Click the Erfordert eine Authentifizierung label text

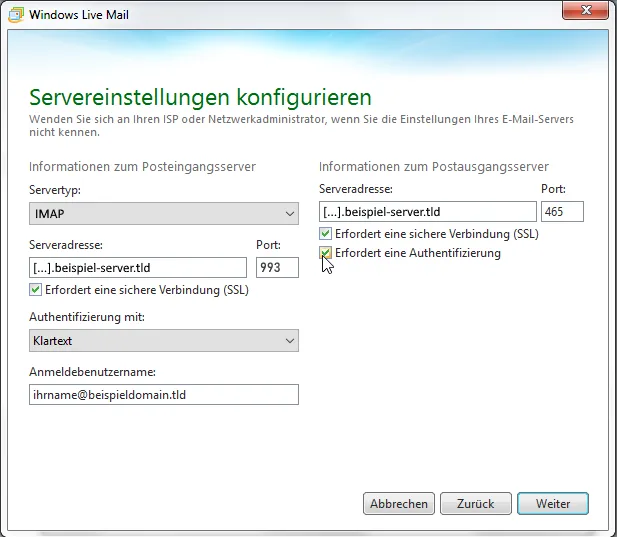(418, 253)
